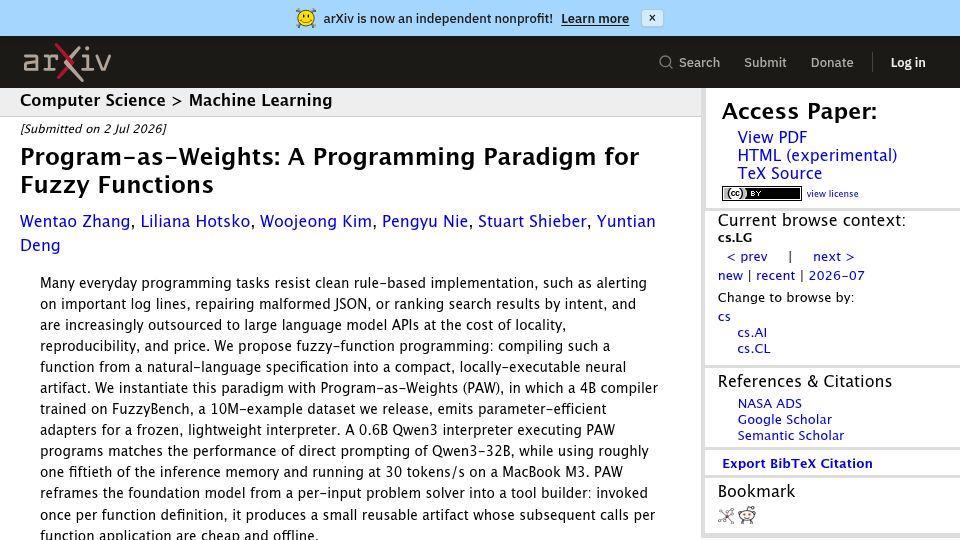The width and height of the screenshot is (960, 540).
Task: Open NASA ADS reference link
Action: tap(769, 403)
